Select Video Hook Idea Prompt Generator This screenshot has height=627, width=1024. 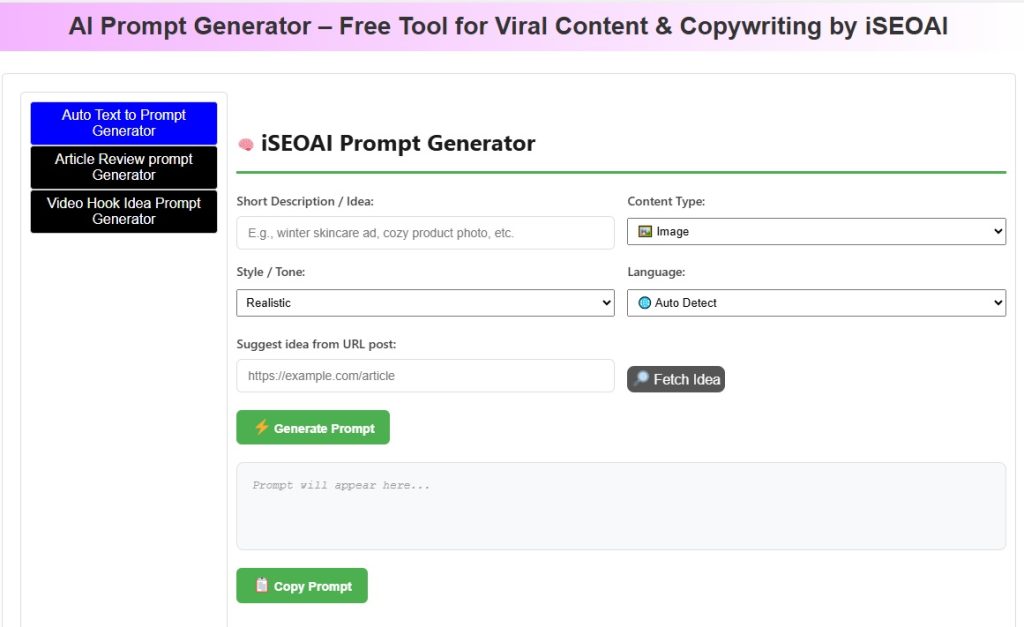(123, 211)
